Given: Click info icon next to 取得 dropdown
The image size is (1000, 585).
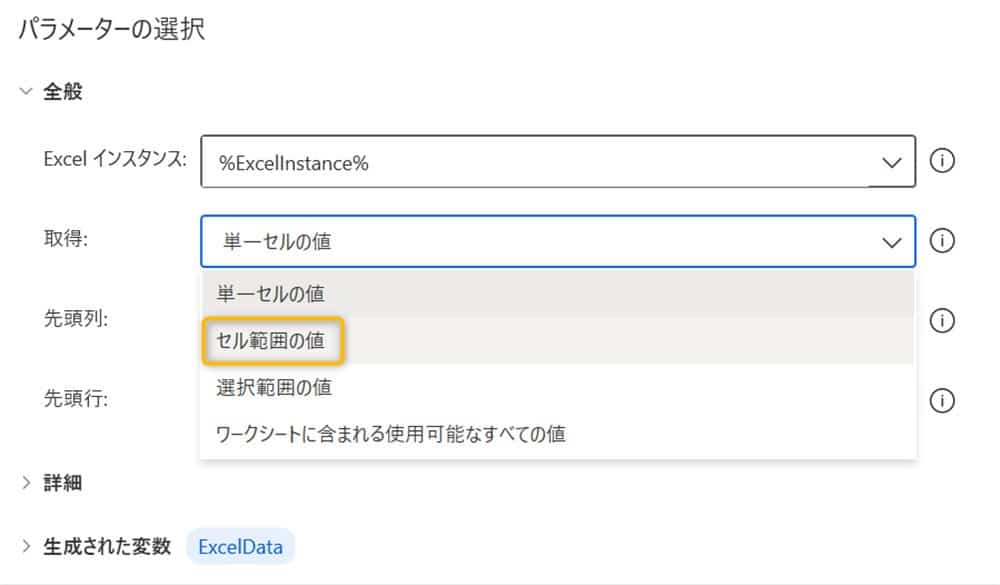Looking at the screenshot, I should coord(942,241).
